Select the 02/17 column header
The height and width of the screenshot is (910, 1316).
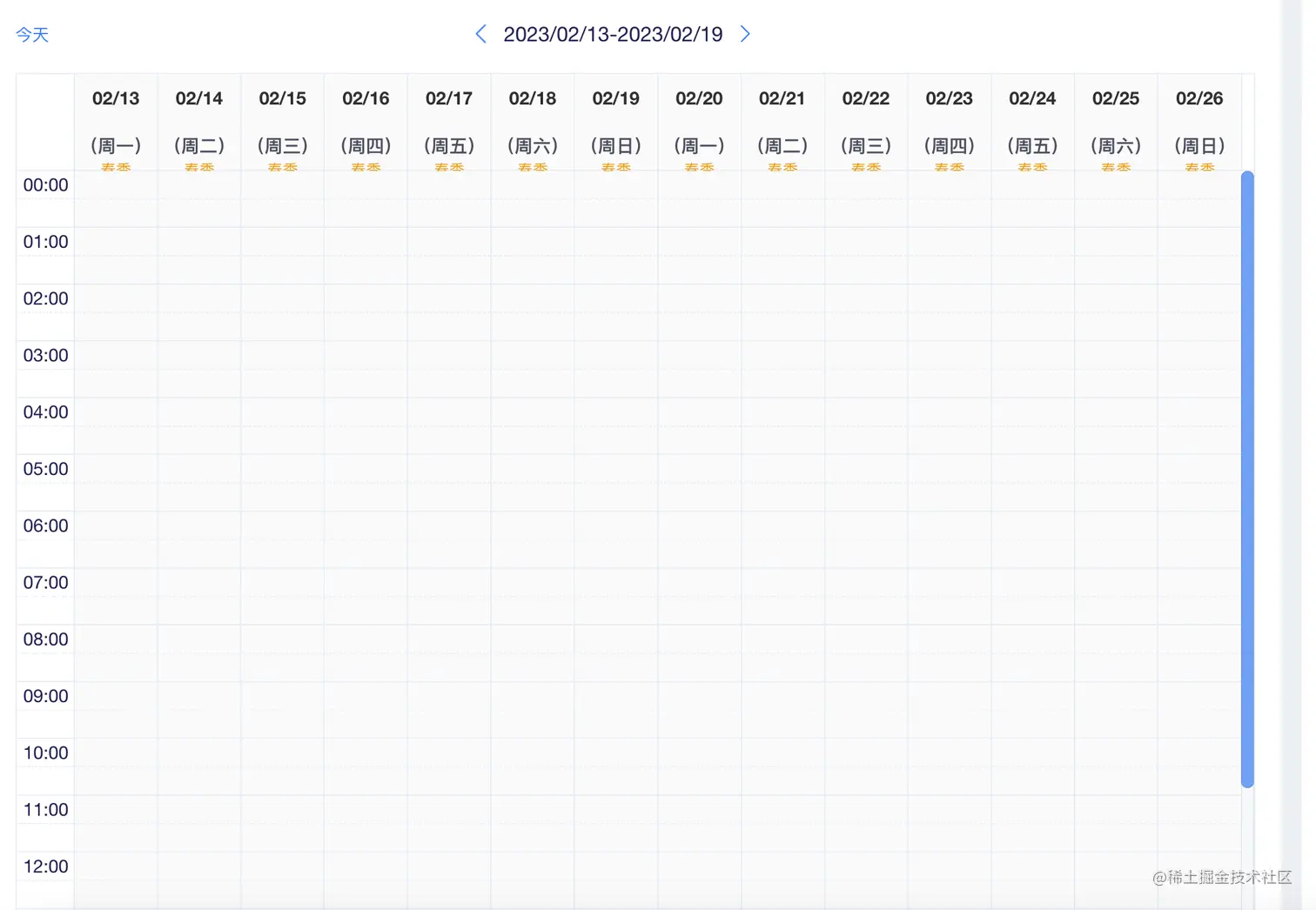tap(449, 122)
